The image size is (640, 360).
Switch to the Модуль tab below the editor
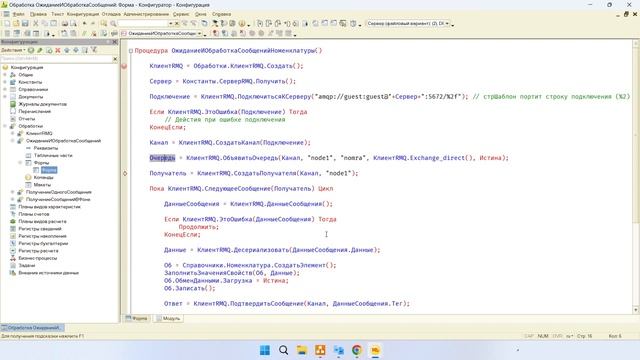(x=168, y=318)
